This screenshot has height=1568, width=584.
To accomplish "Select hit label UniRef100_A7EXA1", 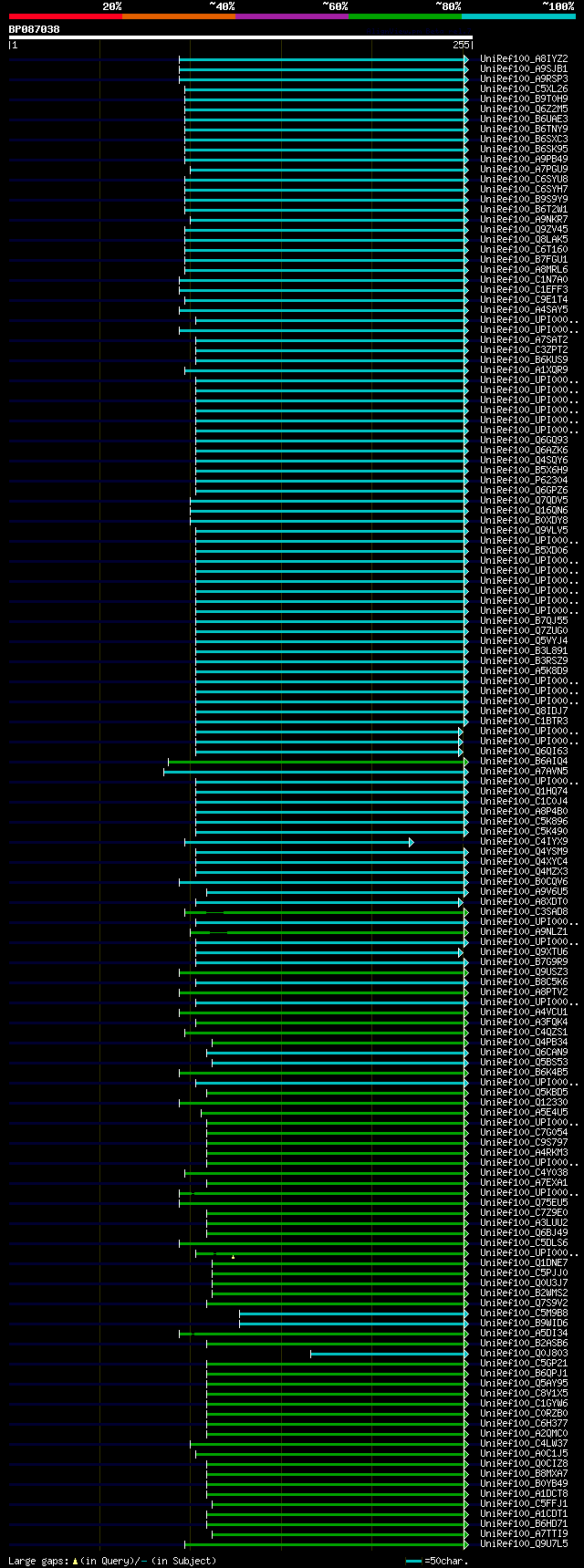I will [x=524, y=1183].
